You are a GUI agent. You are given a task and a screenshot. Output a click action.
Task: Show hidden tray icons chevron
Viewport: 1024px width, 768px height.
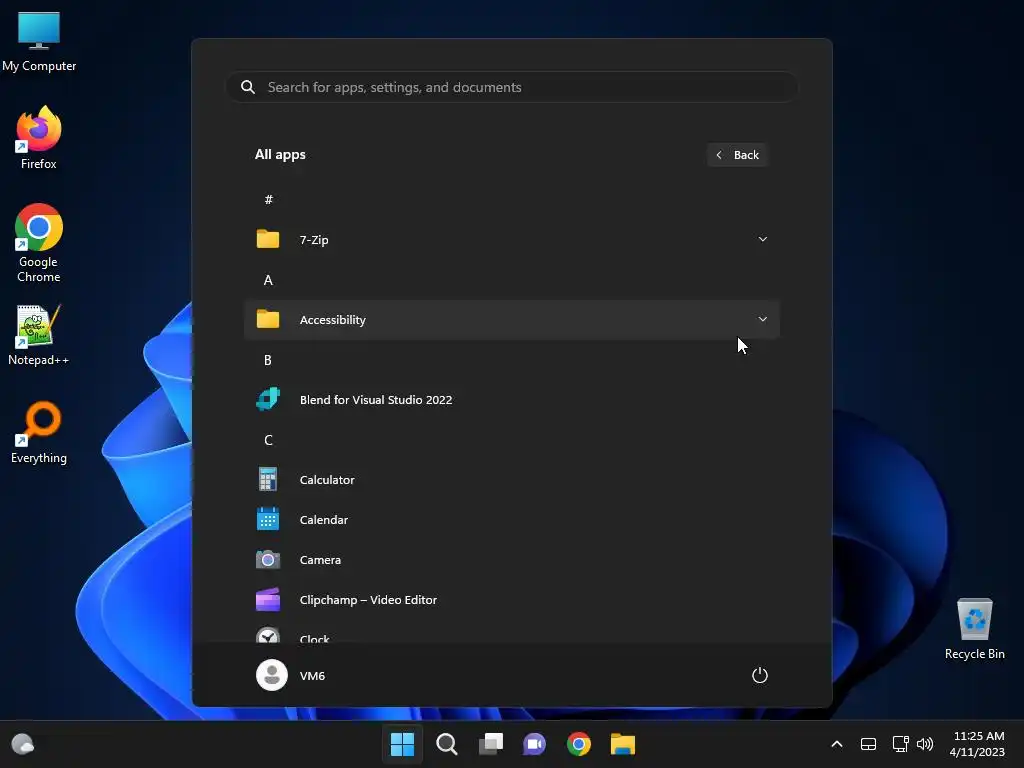point(837,744)
